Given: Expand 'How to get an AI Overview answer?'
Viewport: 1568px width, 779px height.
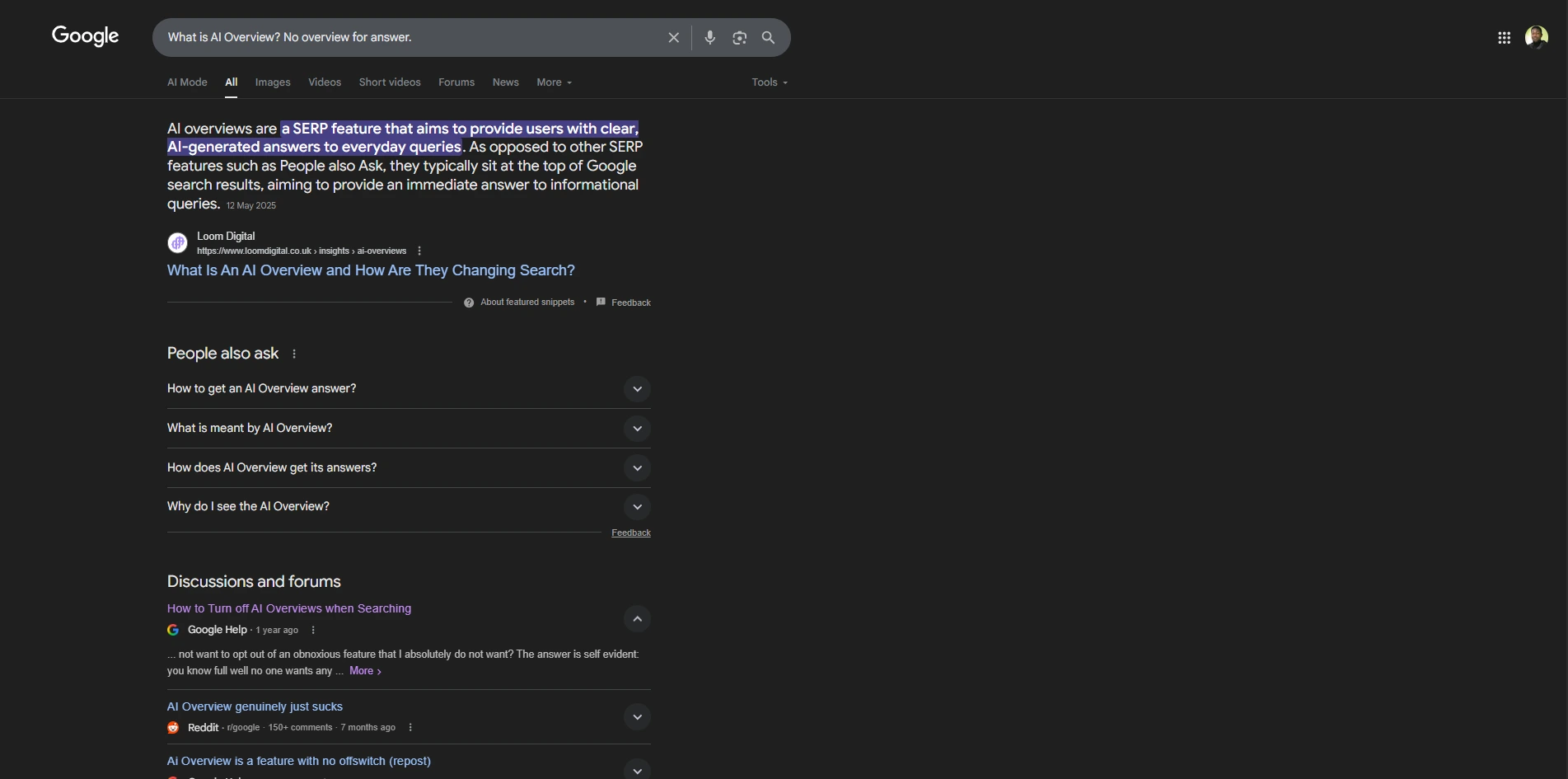Looking at the screenshot, I should point(636,388).
